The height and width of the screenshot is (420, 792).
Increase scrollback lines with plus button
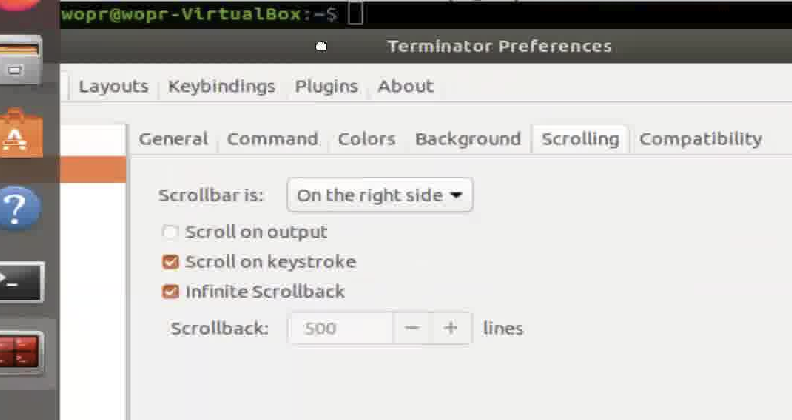tap(451, 328)
